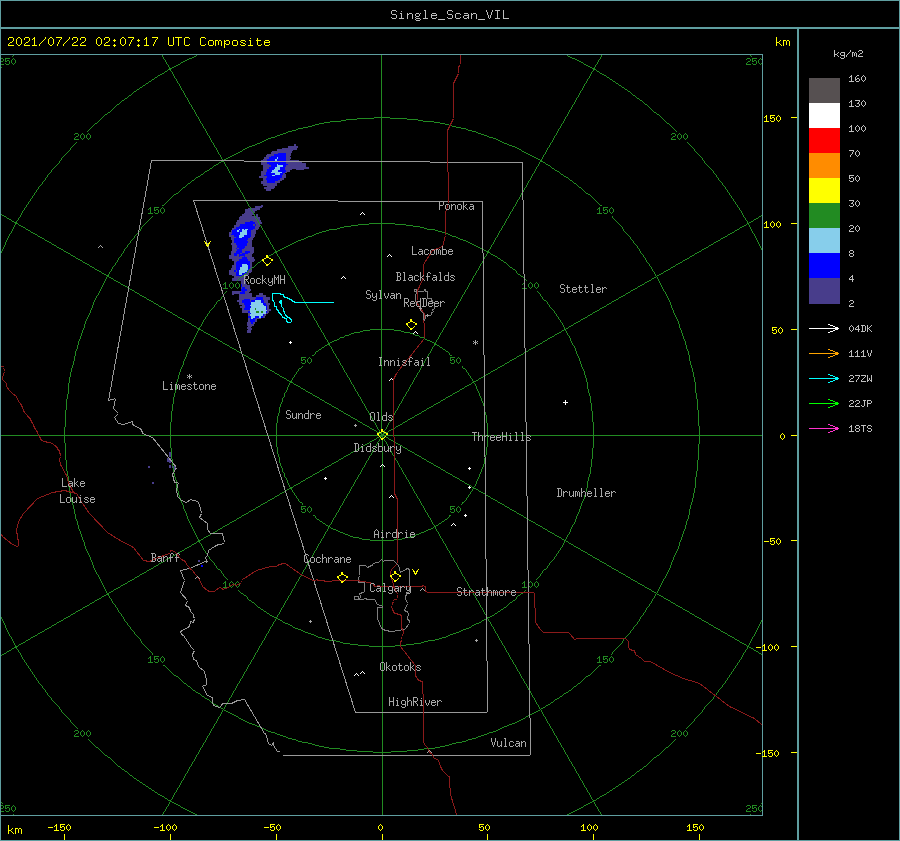Viewport: 900px width, 841px height.
Task: Click the yellow diamond marker near Cochrane
Action: 342,577
